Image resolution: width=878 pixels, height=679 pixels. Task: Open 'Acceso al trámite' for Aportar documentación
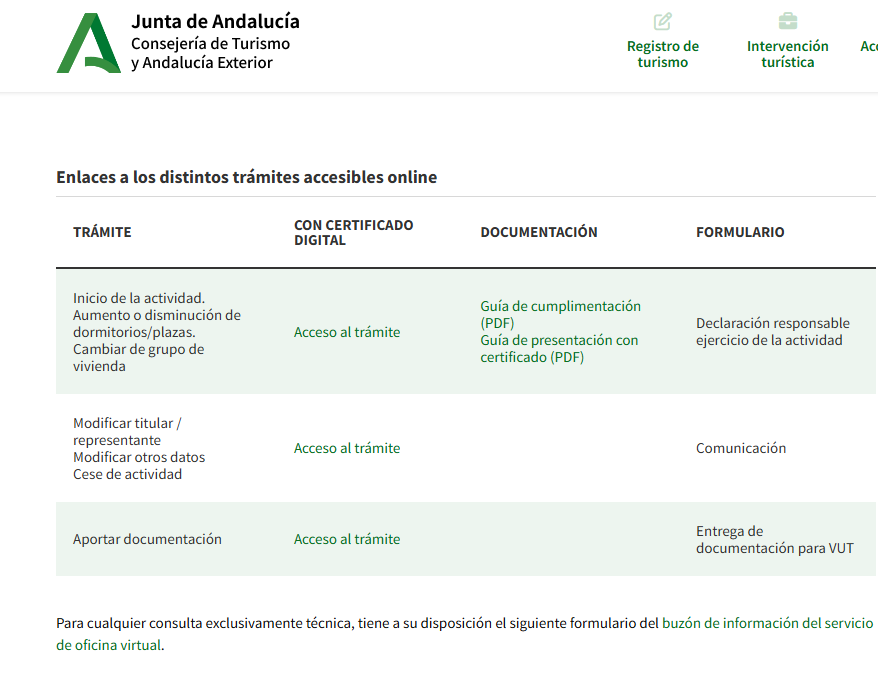click(346, 539)
